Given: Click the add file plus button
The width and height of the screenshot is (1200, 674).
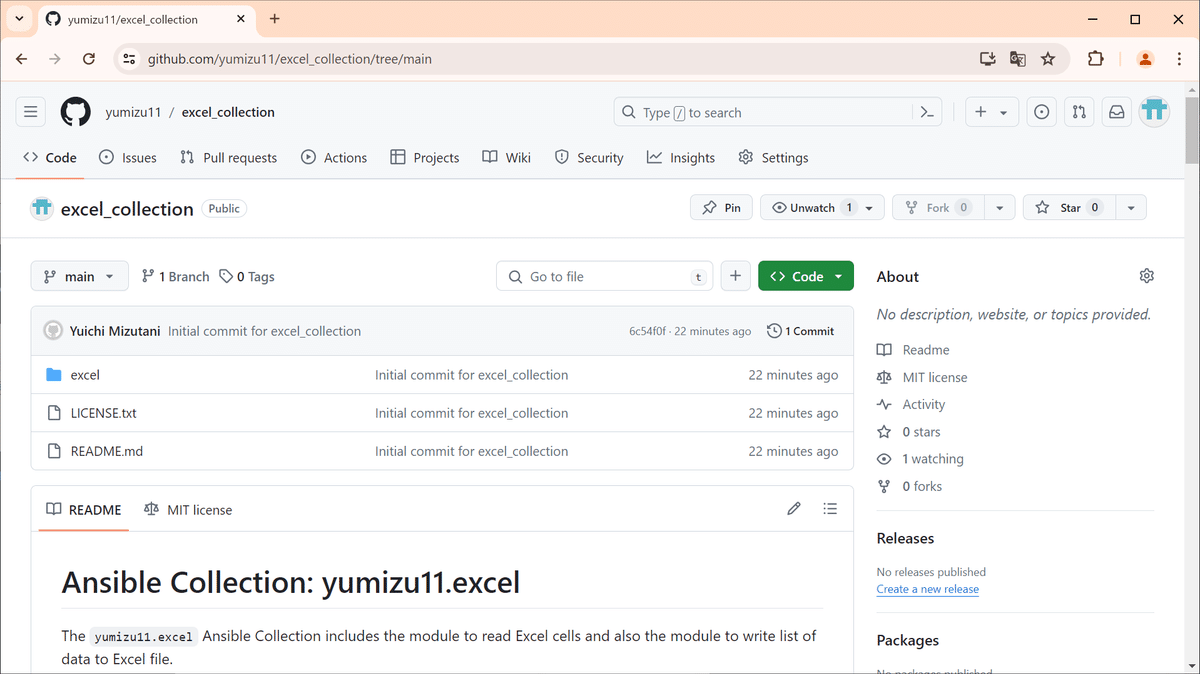Looking at the screenshot, I should point(735,276).
